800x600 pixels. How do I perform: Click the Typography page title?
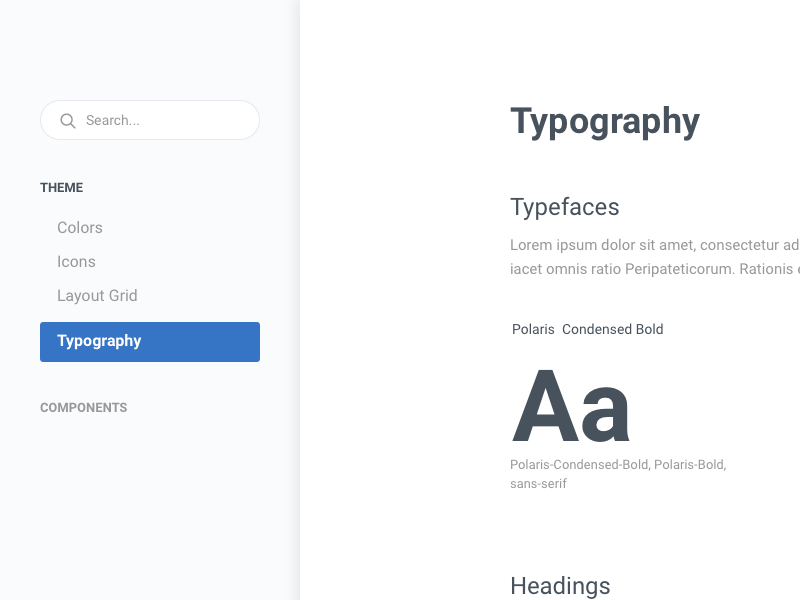[x=604, y=121]
